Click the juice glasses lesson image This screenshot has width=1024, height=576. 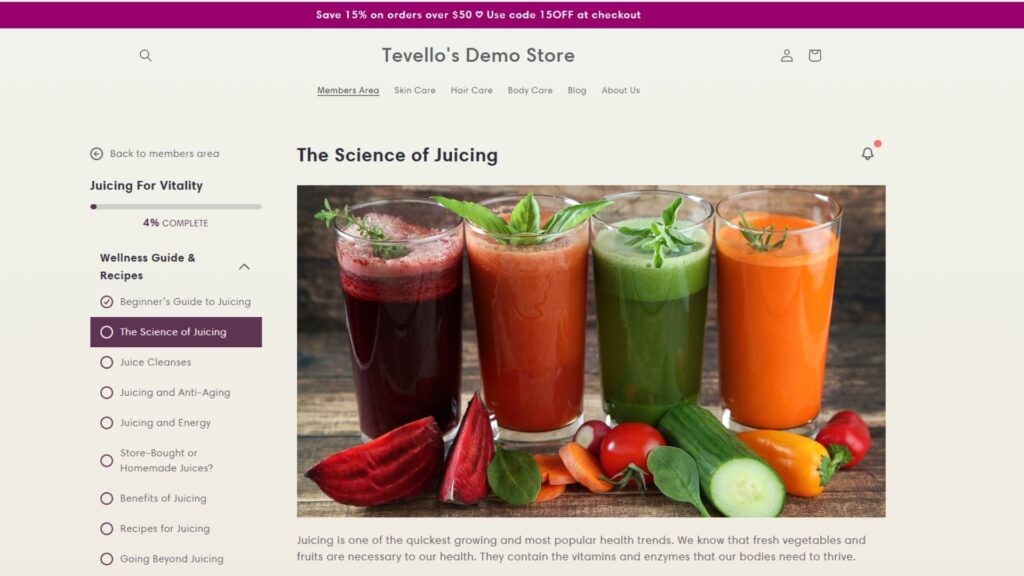591,351
